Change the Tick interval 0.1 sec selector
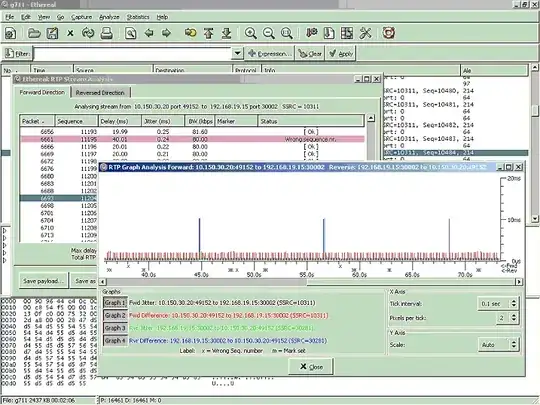This screenshot has width=540, height=405. click(x=498, y=303)
